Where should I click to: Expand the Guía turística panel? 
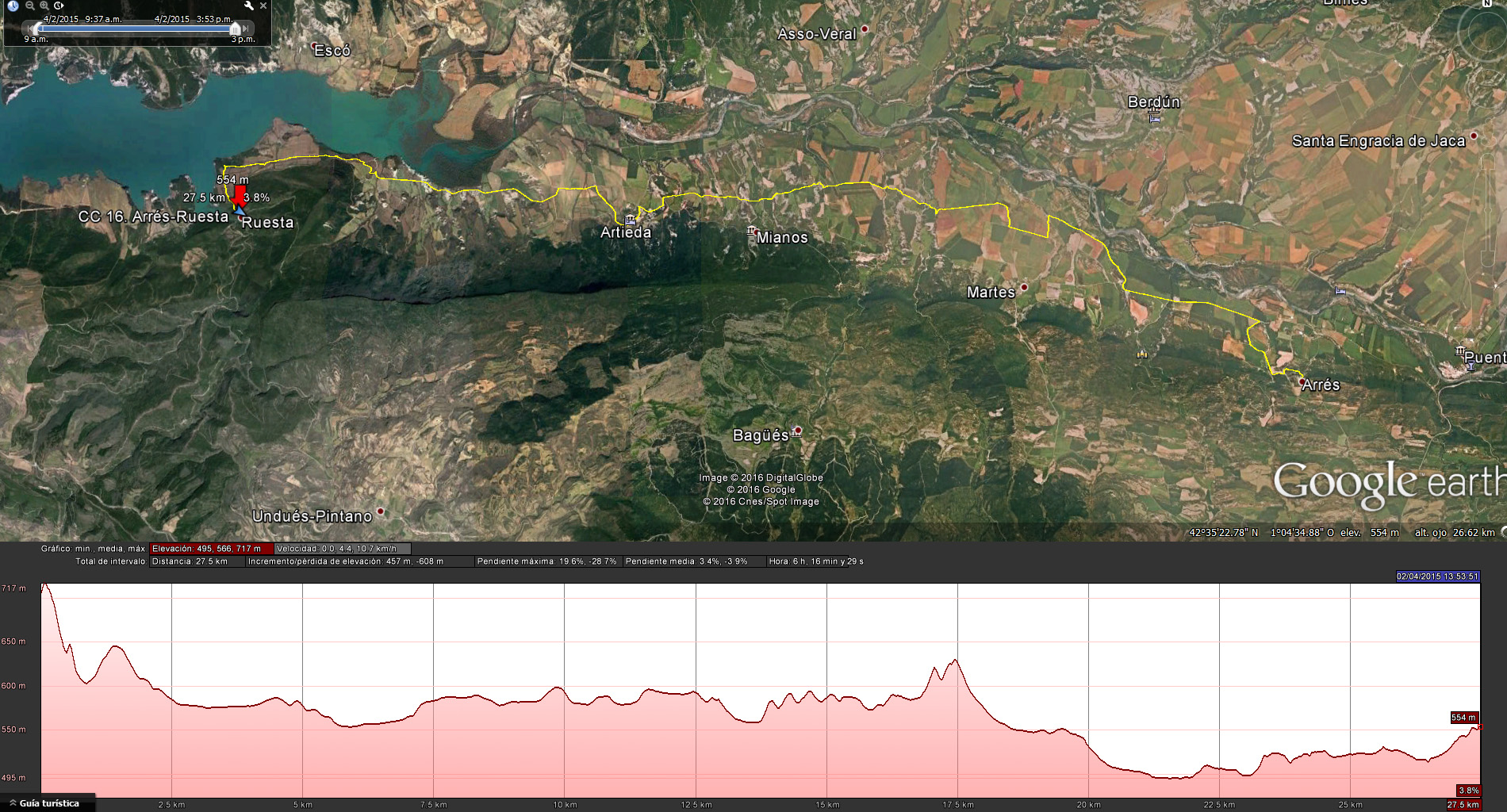(x=48, y=803)
